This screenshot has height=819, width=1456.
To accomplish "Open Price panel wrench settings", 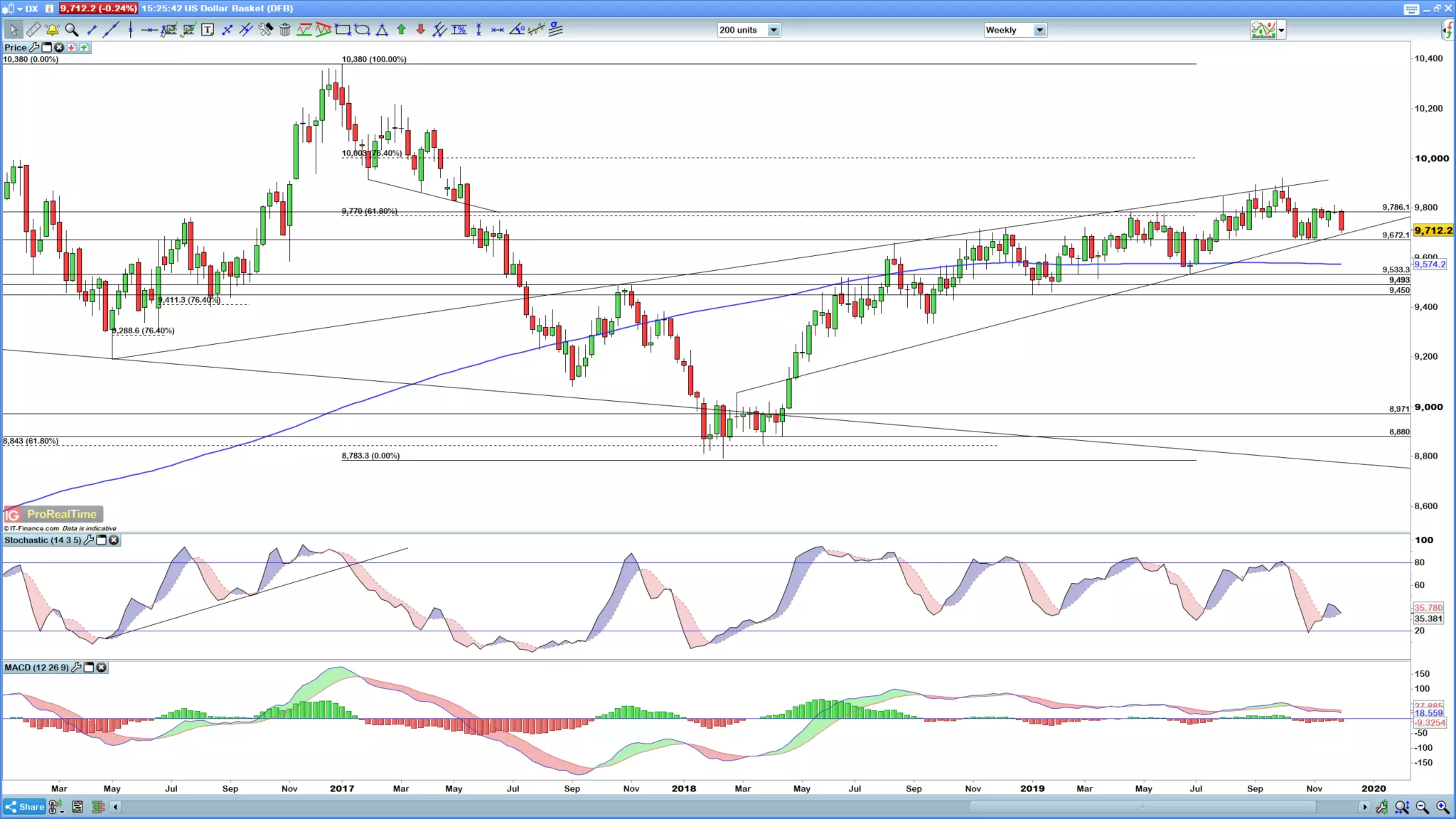I will coord(34,48).
